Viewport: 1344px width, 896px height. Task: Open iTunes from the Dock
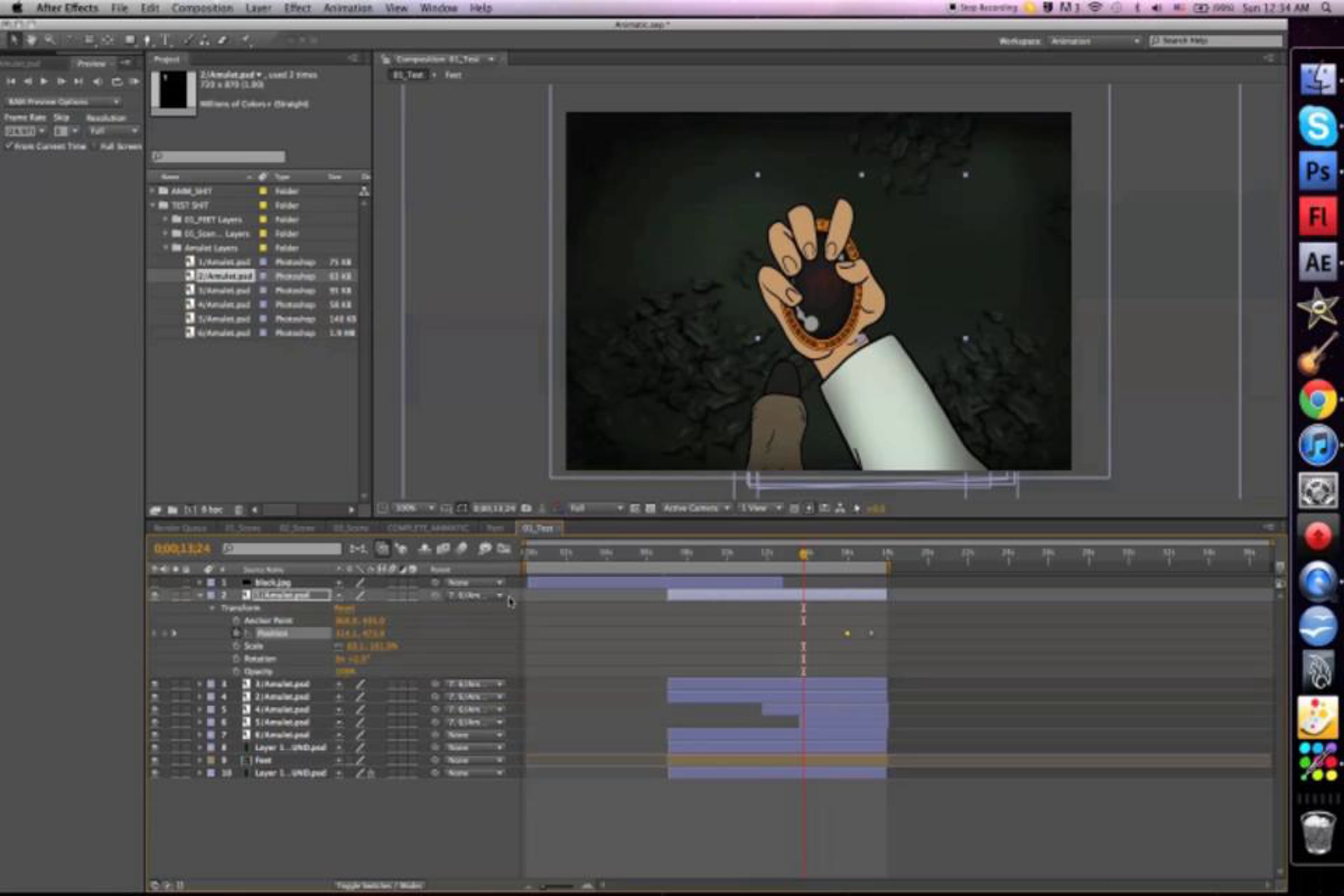click(x=1317, y=445)
